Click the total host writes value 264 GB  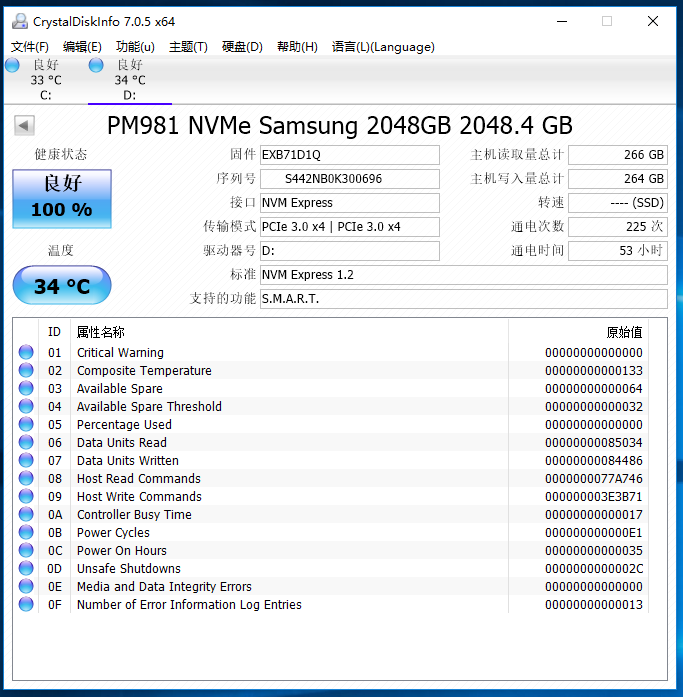[618, 179]
